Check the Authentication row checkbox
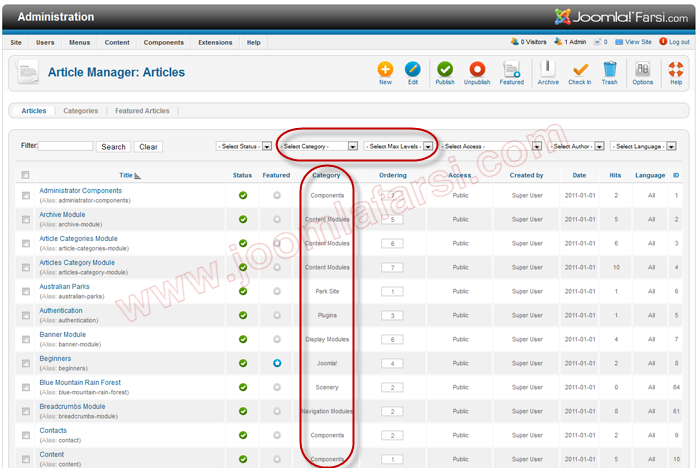The height and width of the screenshot is (468, 700). pyautogui.click(x=26, y=315)
